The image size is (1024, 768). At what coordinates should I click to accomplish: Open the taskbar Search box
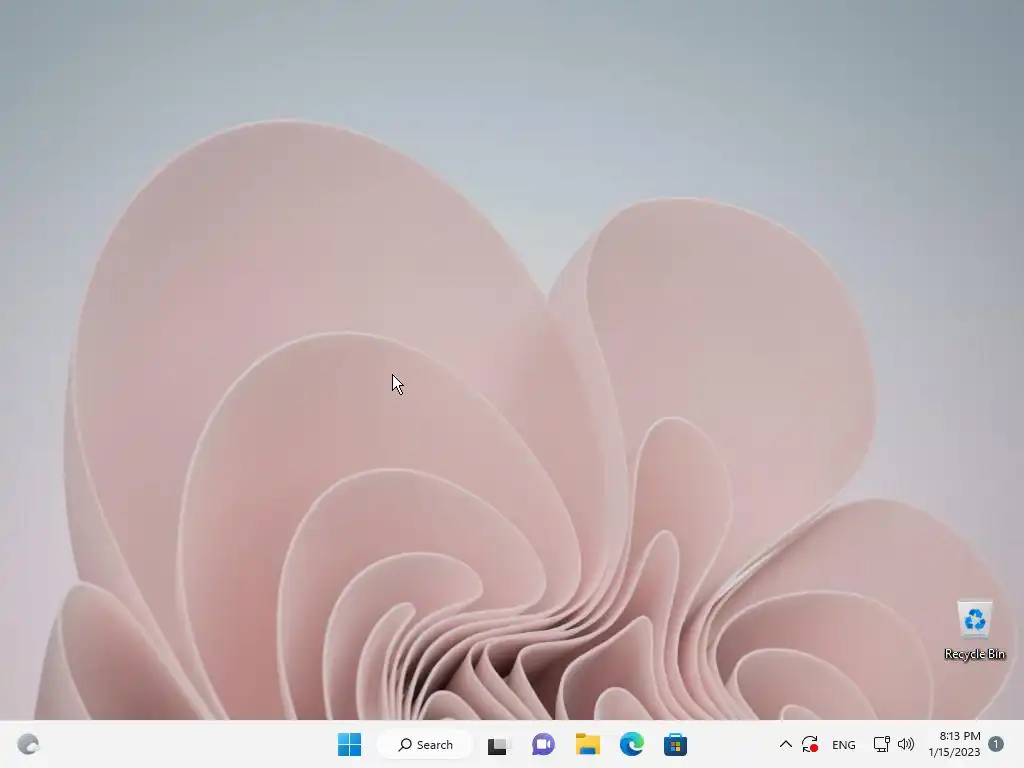pyautogui.click(x=425, y=744)
